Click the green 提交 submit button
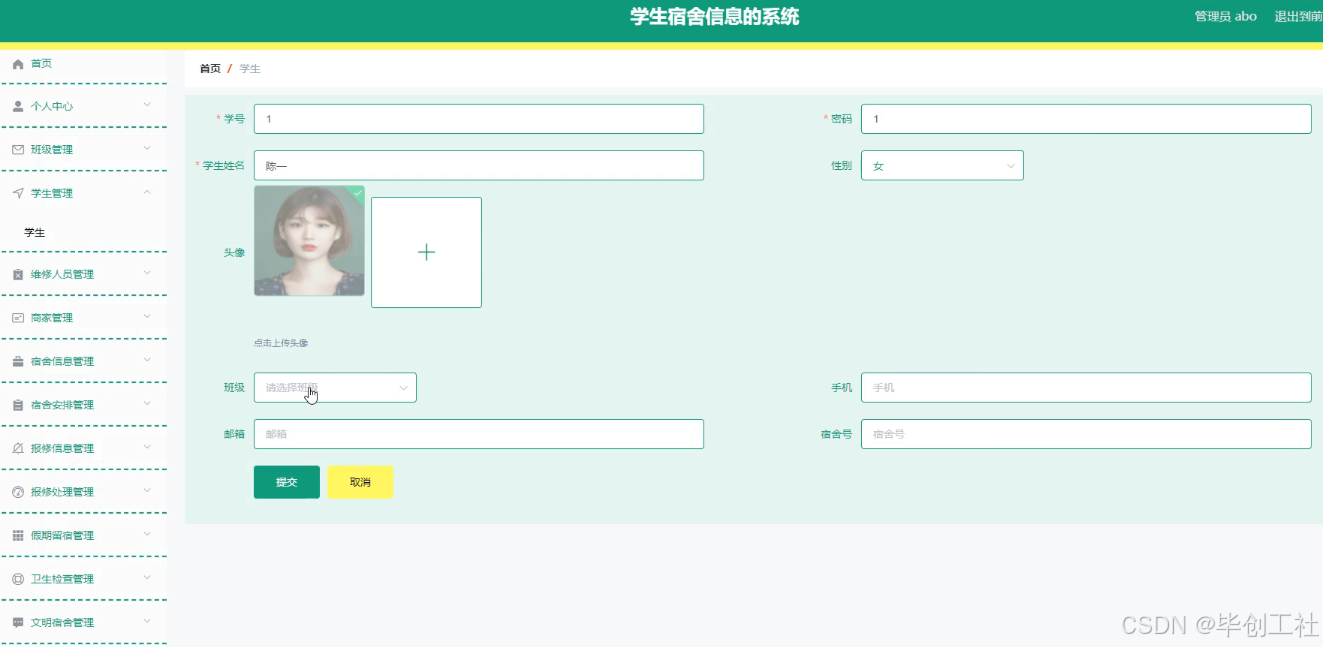This screenshot has width=1323, height=647. 286,481
